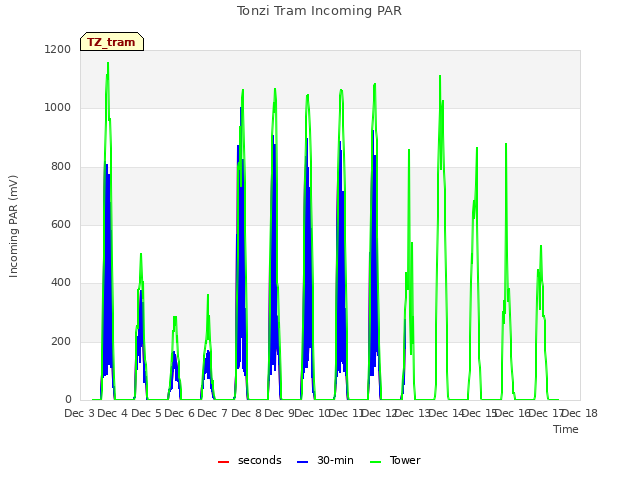The height and width of the screenshot is (480, 640).
Task: Click the Dec 18 x-axis date label
Action: point(580,413)
